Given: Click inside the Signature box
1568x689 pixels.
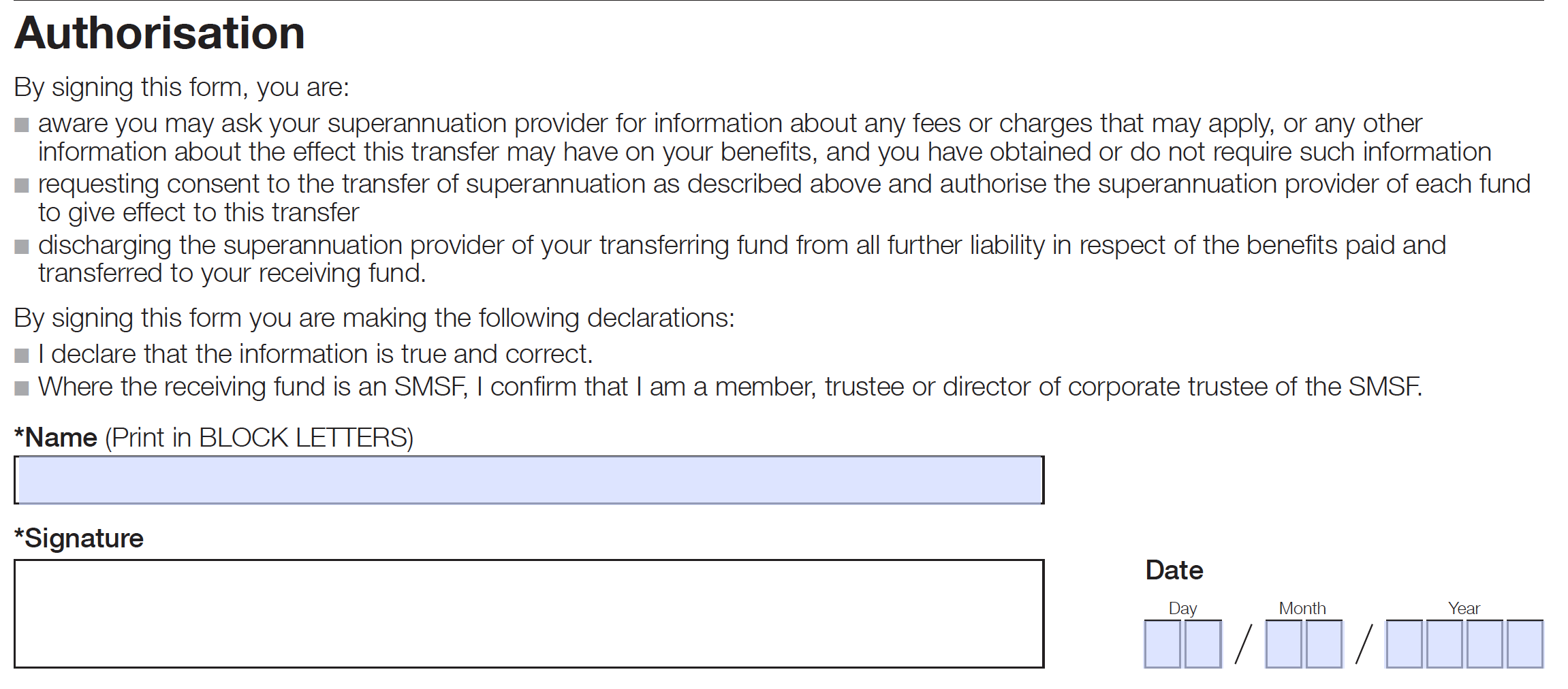Looking at the screenshot, I should pyautogui.click(x=529, y=613).
